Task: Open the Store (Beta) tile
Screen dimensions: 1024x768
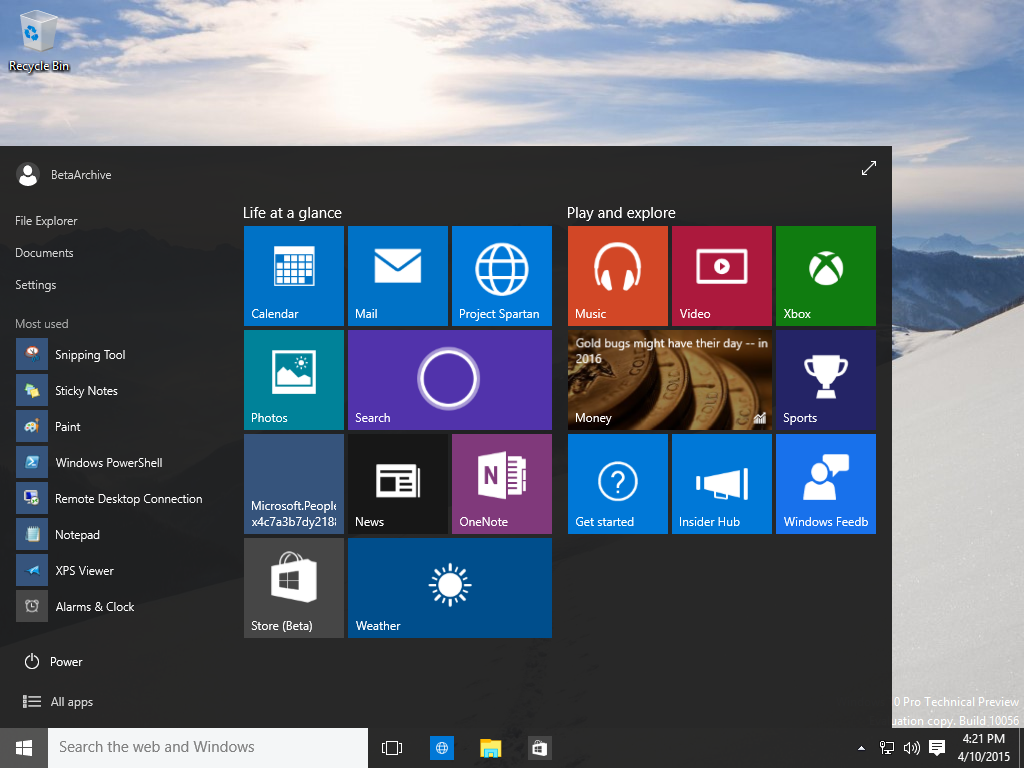Action: pyautogui.click(x=294, y=588)
